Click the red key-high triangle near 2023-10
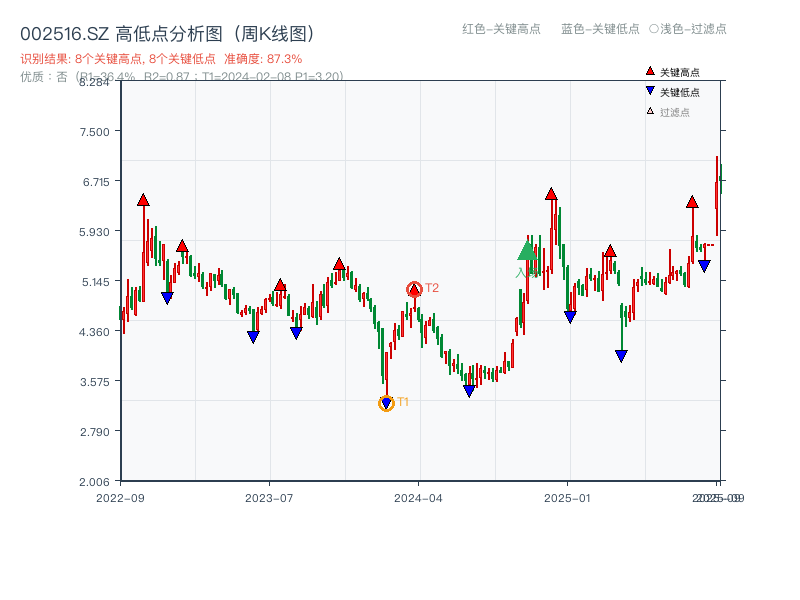Viewport: 800px width, 600px height. click(340, 263)
